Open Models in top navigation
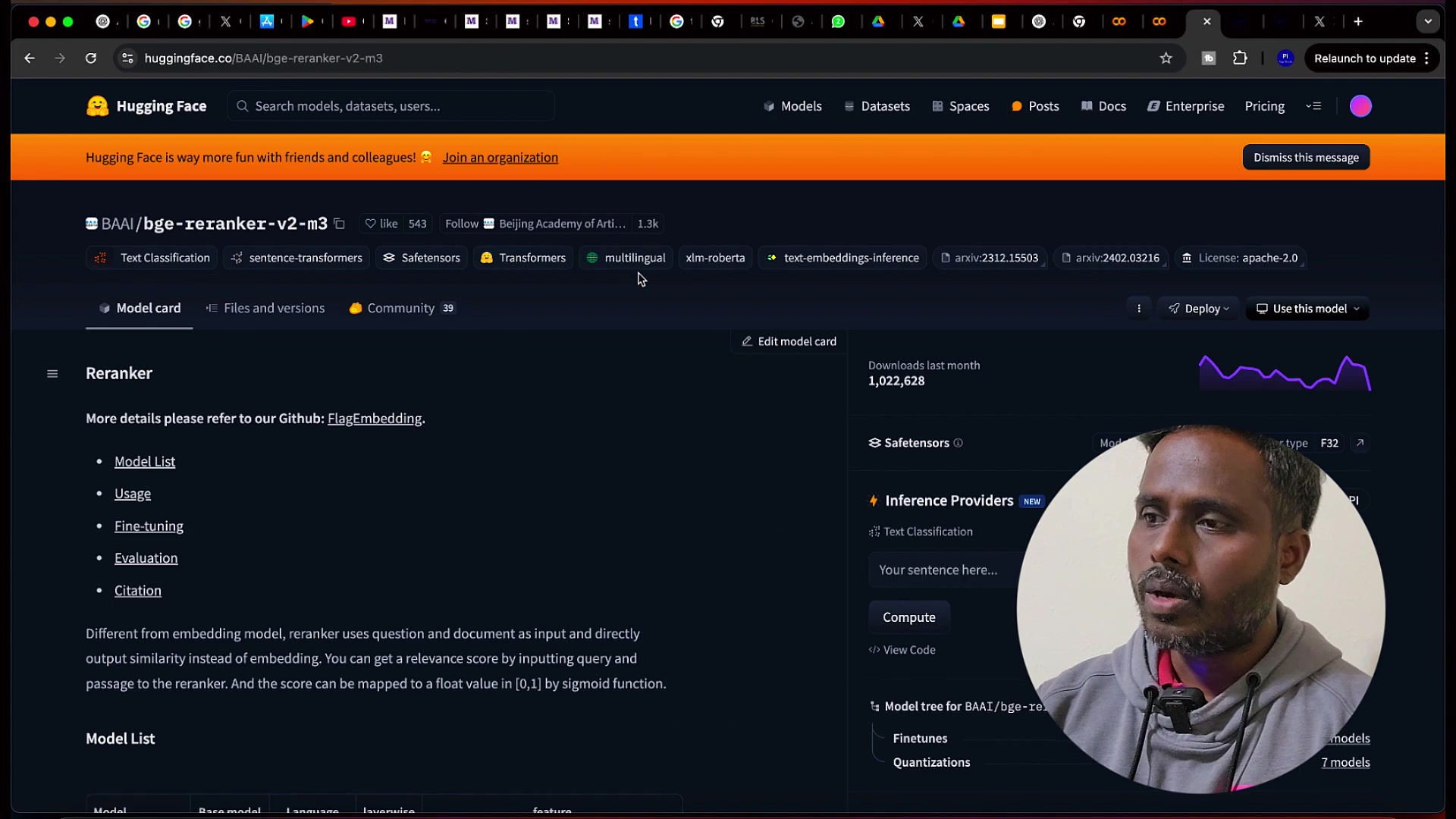 click(x=792, y=106)
